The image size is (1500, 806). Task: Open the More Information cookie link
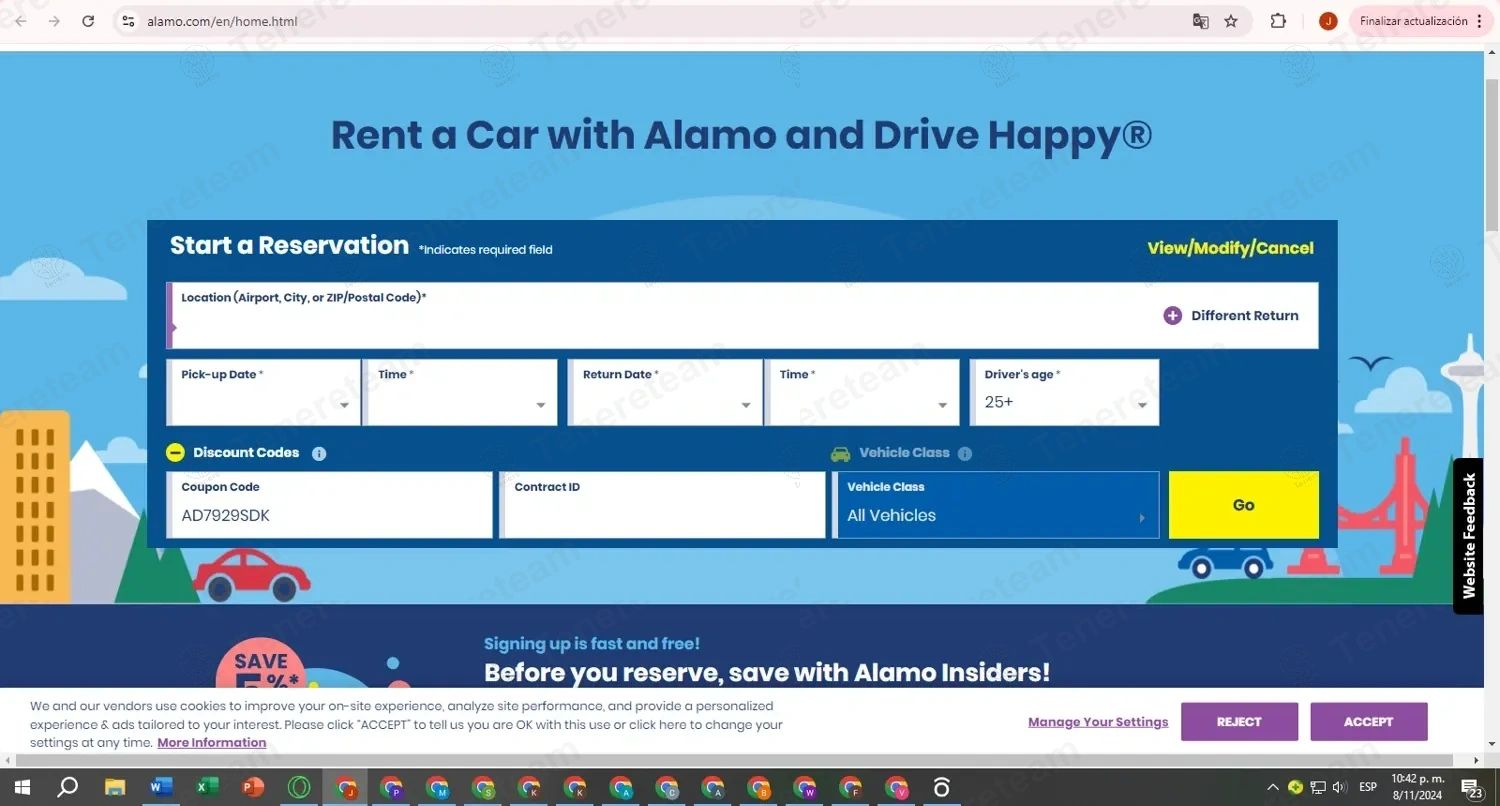212,743
